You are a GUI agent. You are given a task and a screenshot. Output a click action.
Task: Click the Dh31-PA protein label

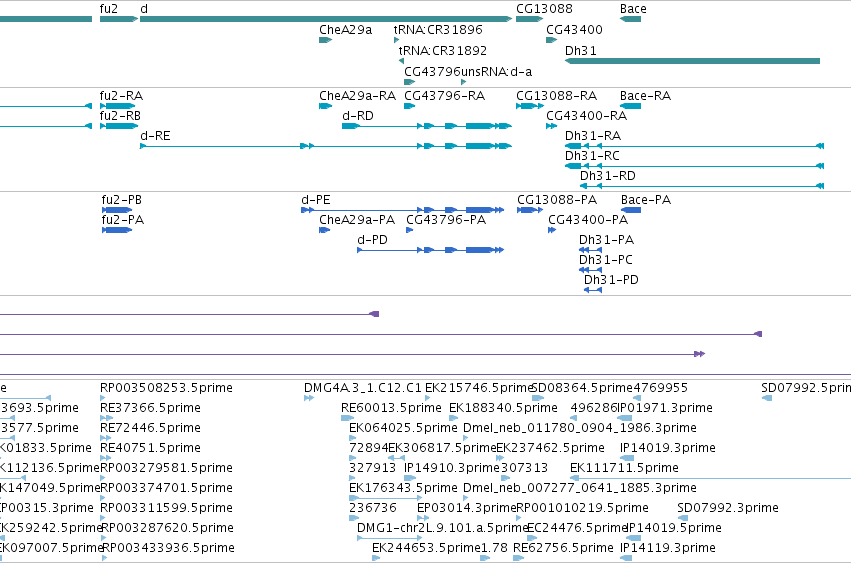pyautogui.click(x=606, y=240)
